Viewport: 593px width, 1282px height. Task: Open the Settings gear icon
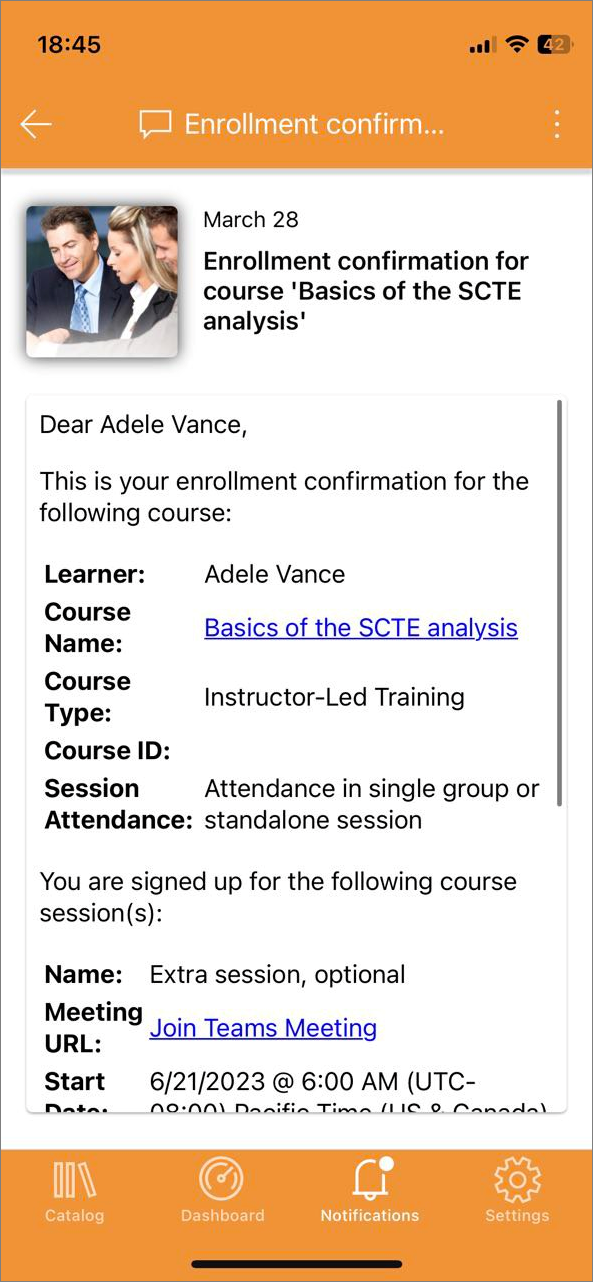(x=517, y=1180)
